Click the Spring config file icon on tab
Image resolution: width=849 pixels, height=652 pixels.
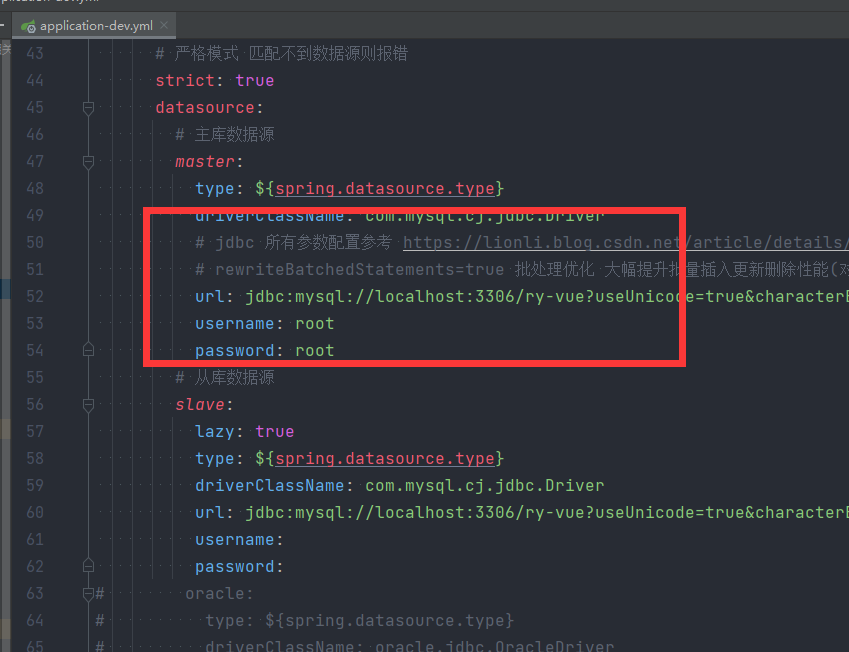pos(28,26)
